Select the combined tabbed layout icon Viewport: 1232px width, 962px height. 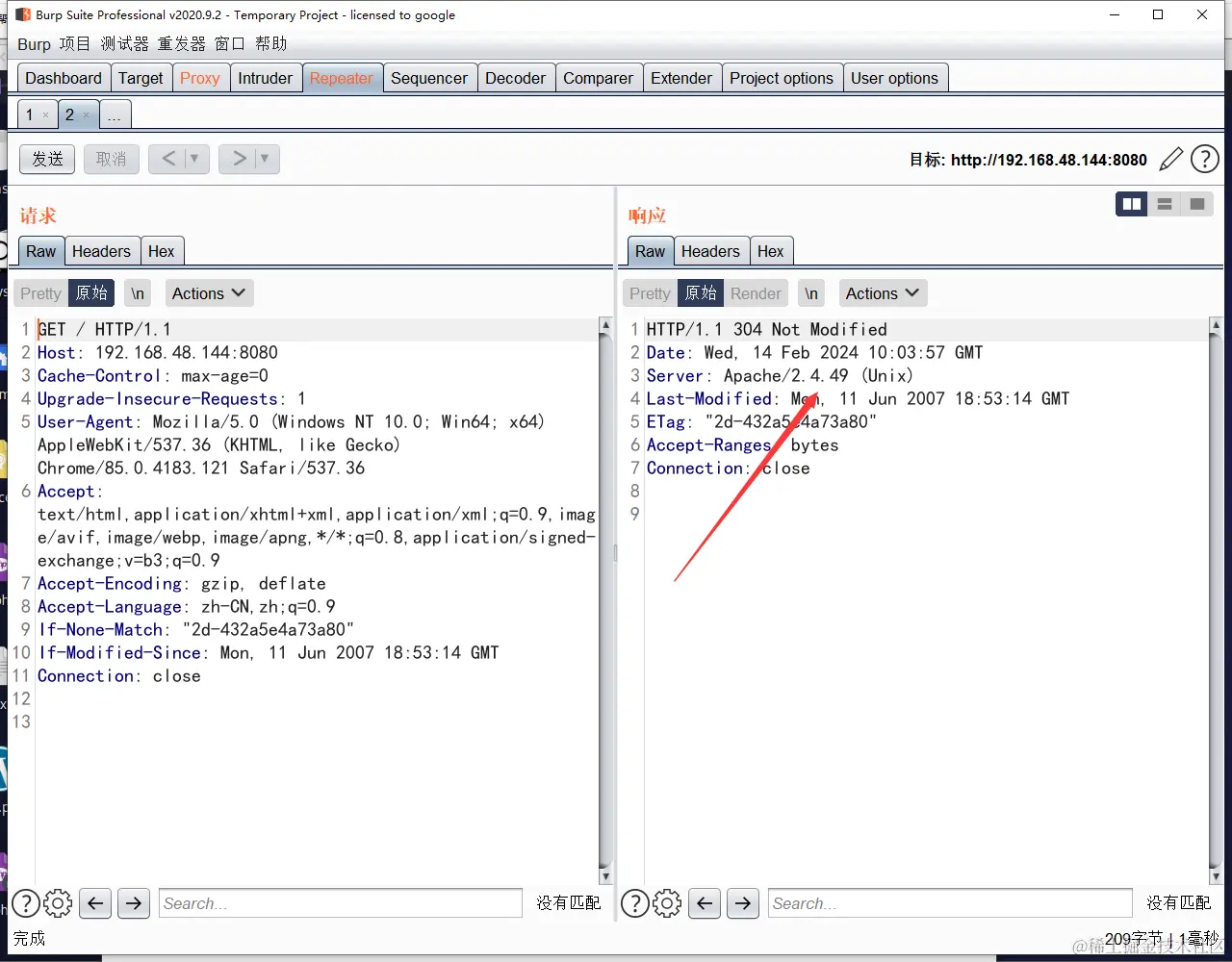[x=1197, y=204]
